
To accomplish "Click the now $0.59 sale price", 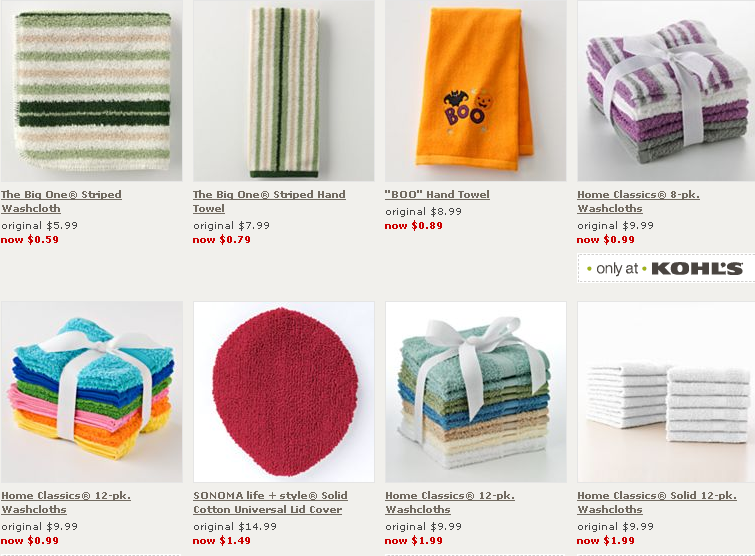I will pos(29,240).
